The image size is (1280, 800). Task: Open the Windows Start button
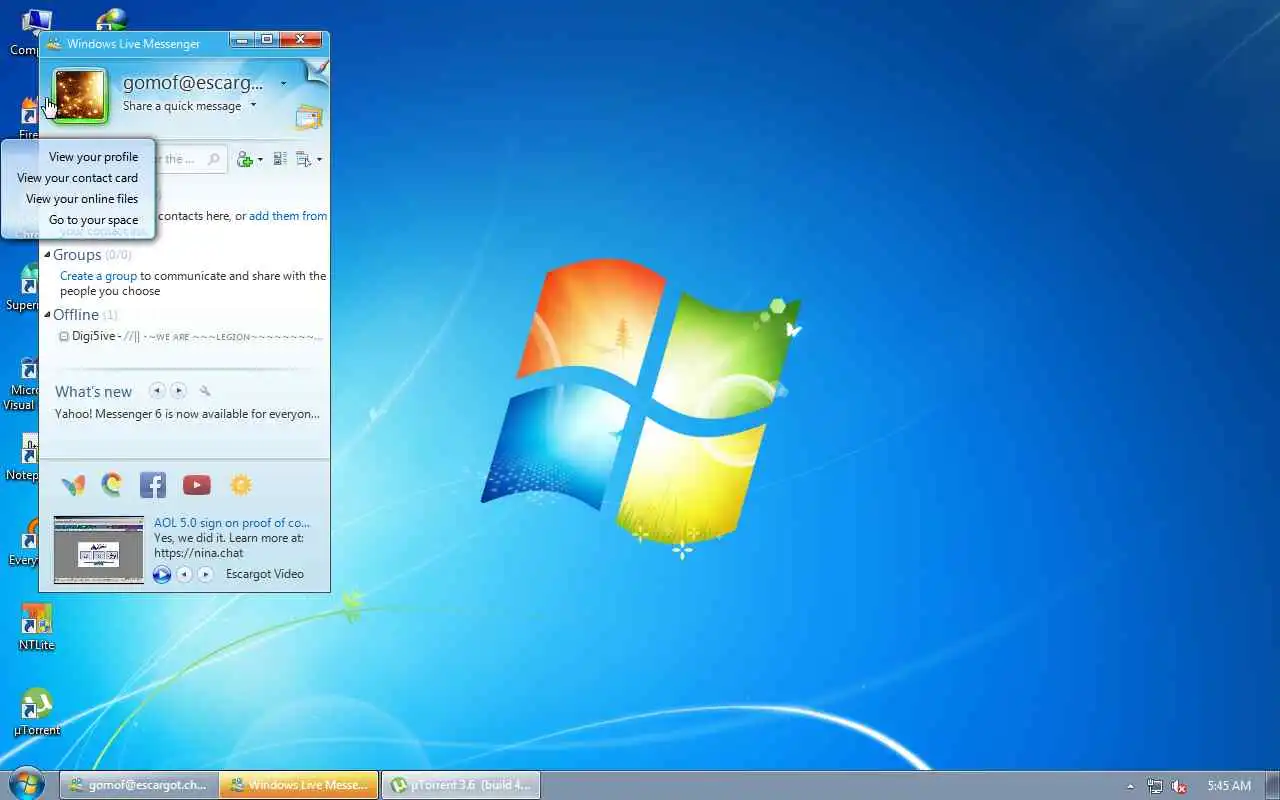click(x=27, y=783)
